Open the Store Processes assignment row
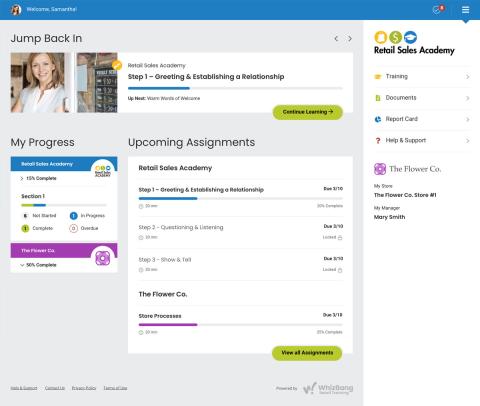Image resolution: width=480 pixels, height=406 pixels. click(240, 324)
